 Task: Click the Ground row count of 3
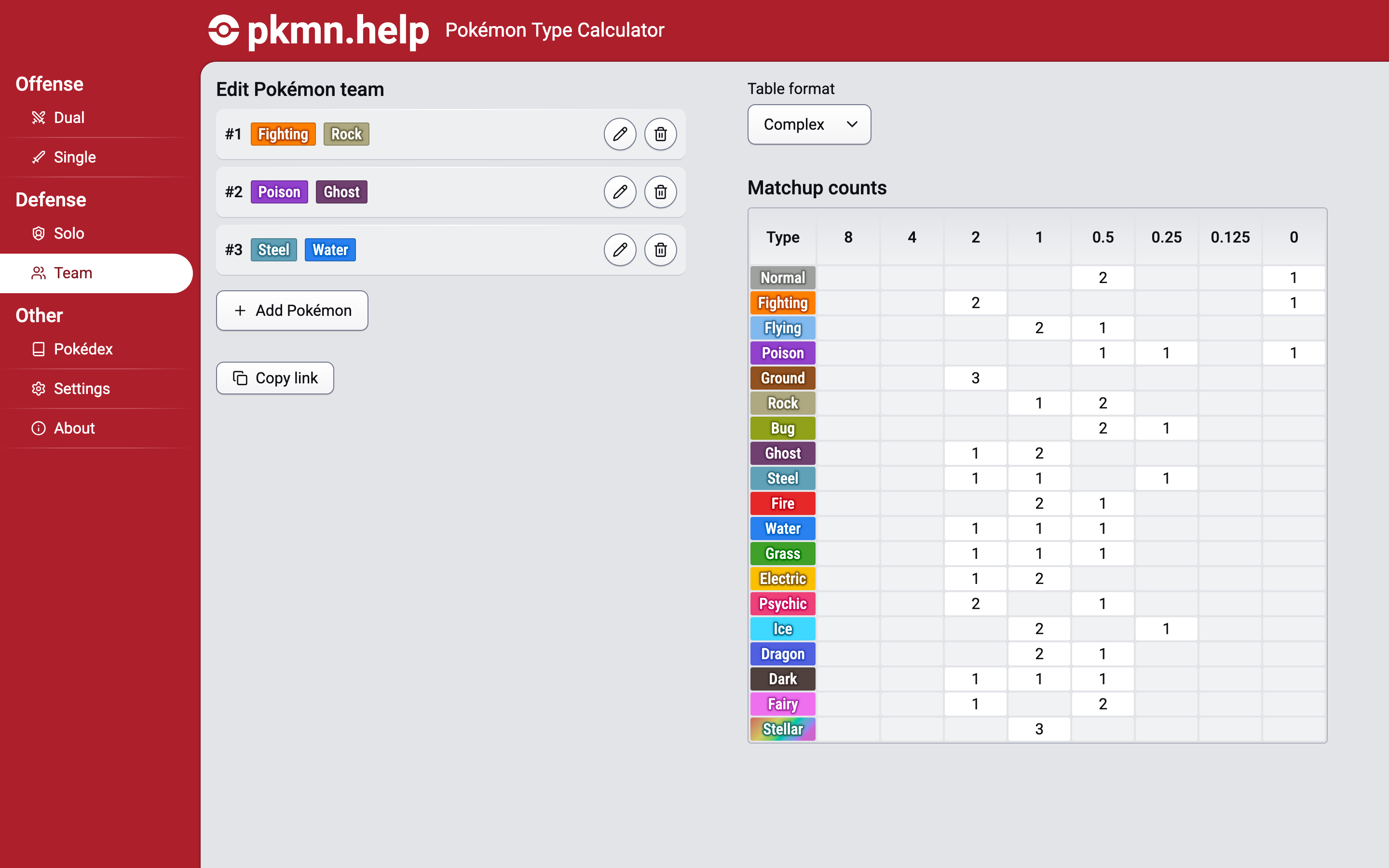pyautogui.click(x=975, y=379)
